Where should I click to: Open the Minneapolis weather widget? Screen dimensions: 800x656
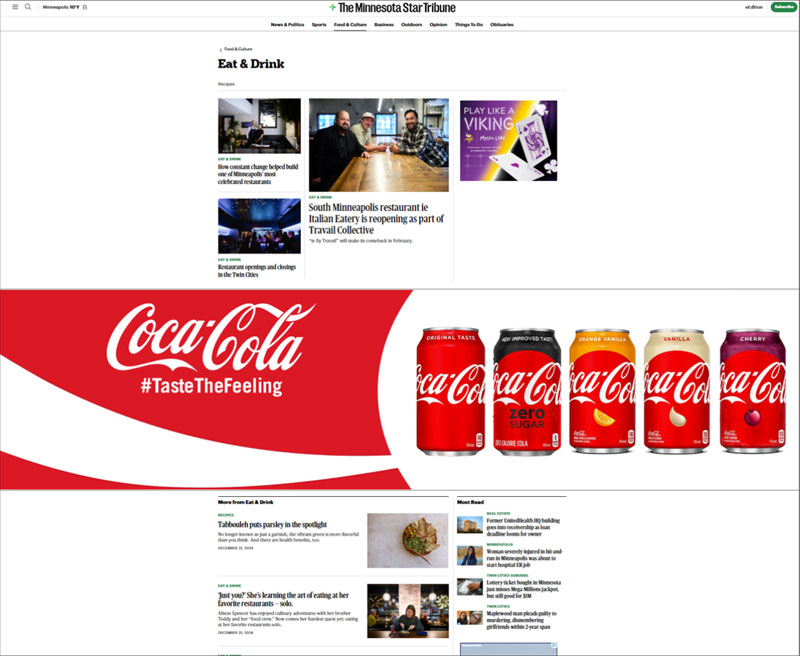65,7
